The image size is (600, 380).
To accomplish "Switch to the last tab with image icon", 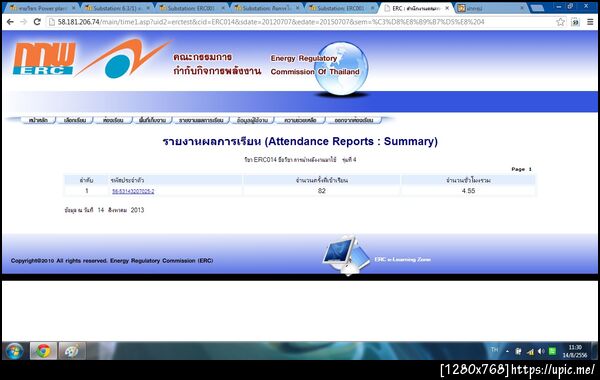I will tap(492, 8).
